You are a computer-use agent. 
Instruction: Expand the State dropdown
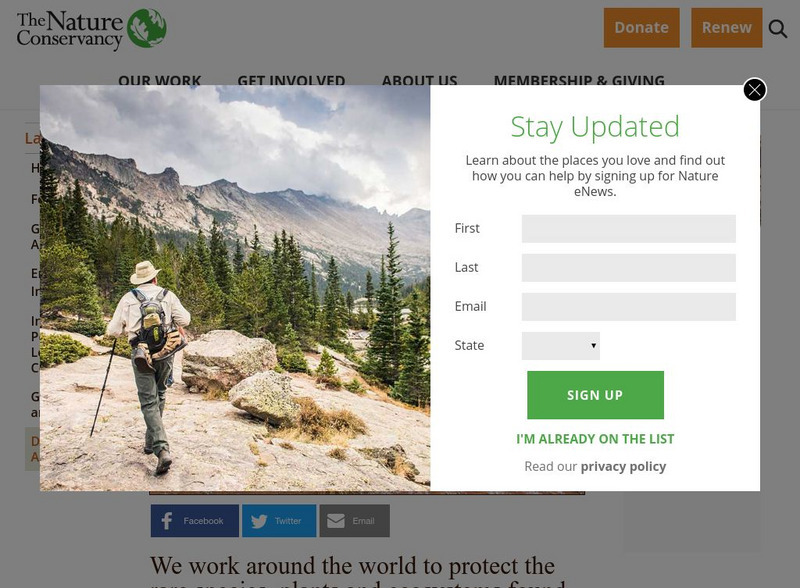tap(561, 346)
